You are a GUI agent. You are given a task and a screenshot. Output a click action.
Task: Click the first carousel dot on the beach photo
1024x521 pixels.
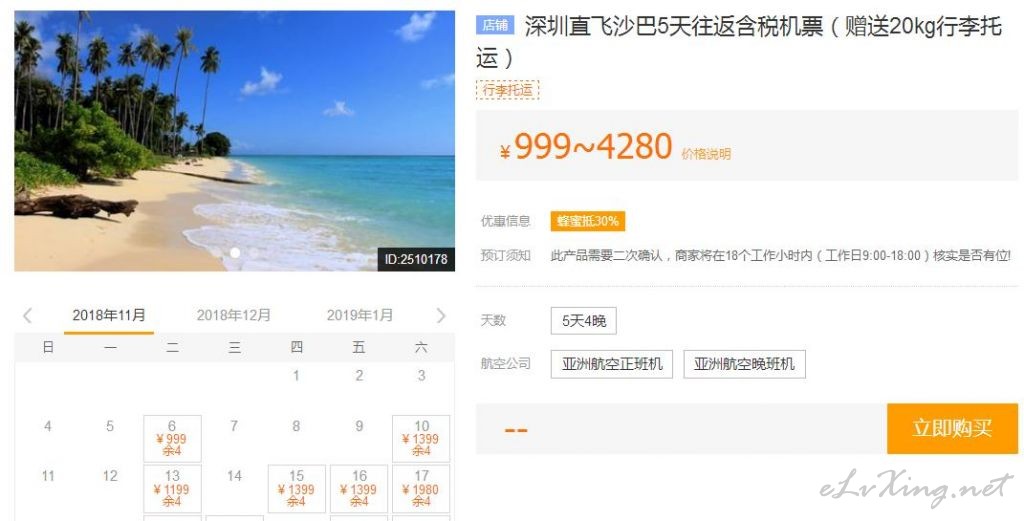(235, 253)
